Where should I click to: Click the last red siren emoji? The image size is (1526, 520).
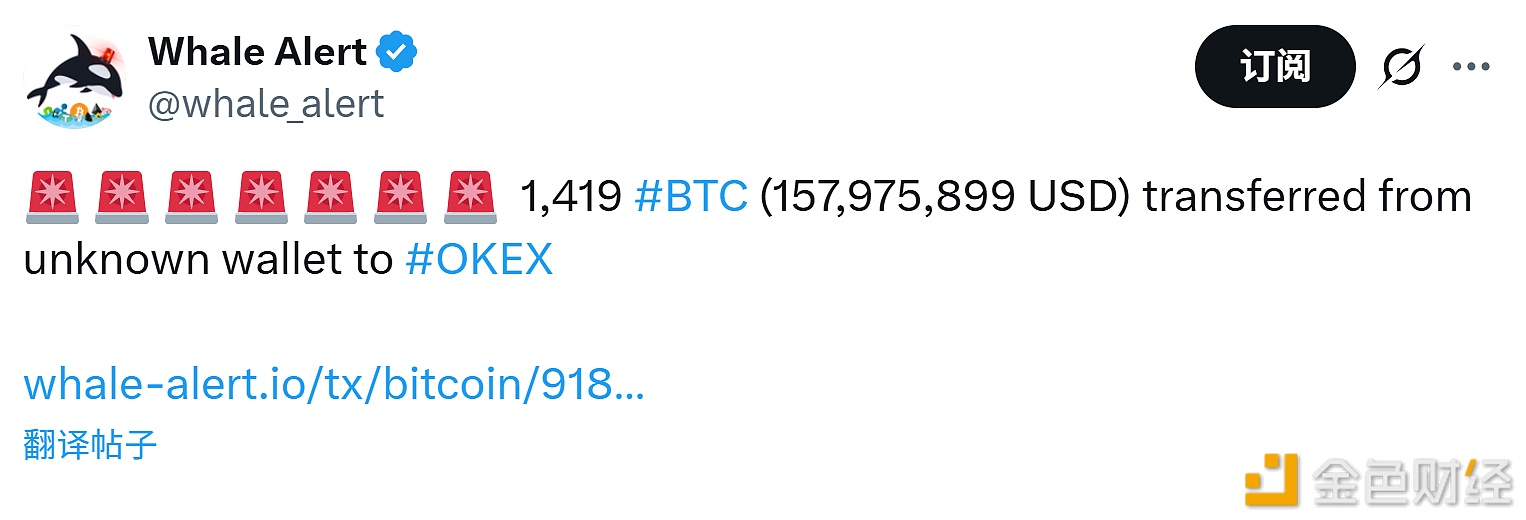point(469,196)
